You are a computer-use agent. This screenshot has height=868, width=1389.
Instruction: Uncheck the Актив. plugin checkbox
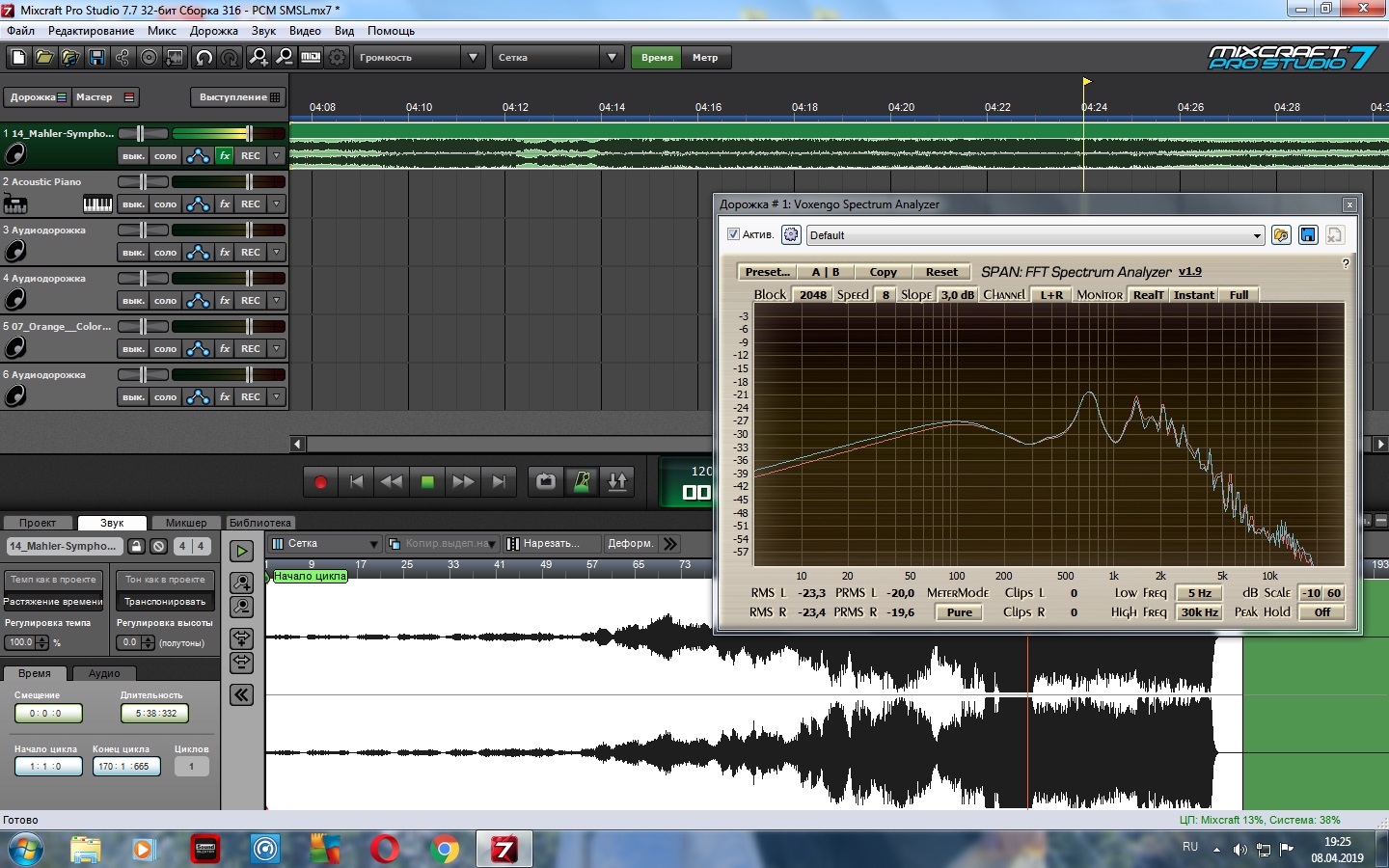pyautogui.click(x=733, y=234)
